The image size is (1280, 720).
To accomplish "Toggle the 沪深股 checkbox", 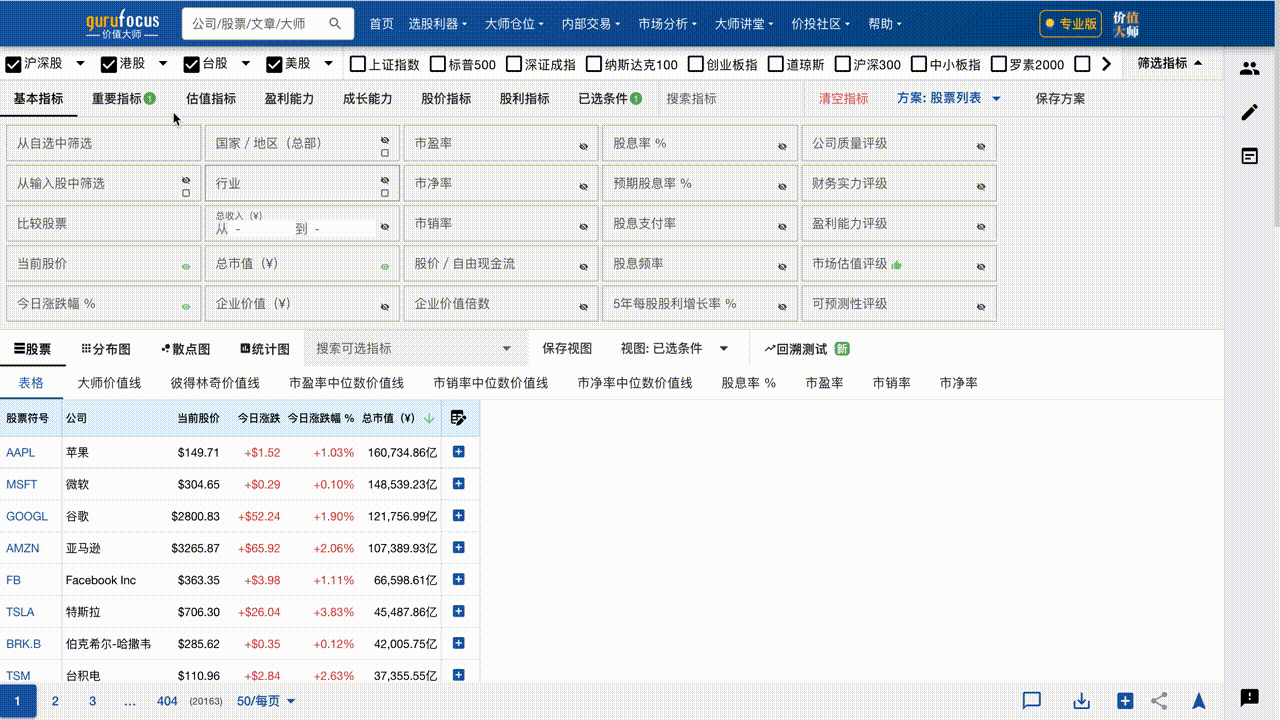I will (x=13, y=64).
